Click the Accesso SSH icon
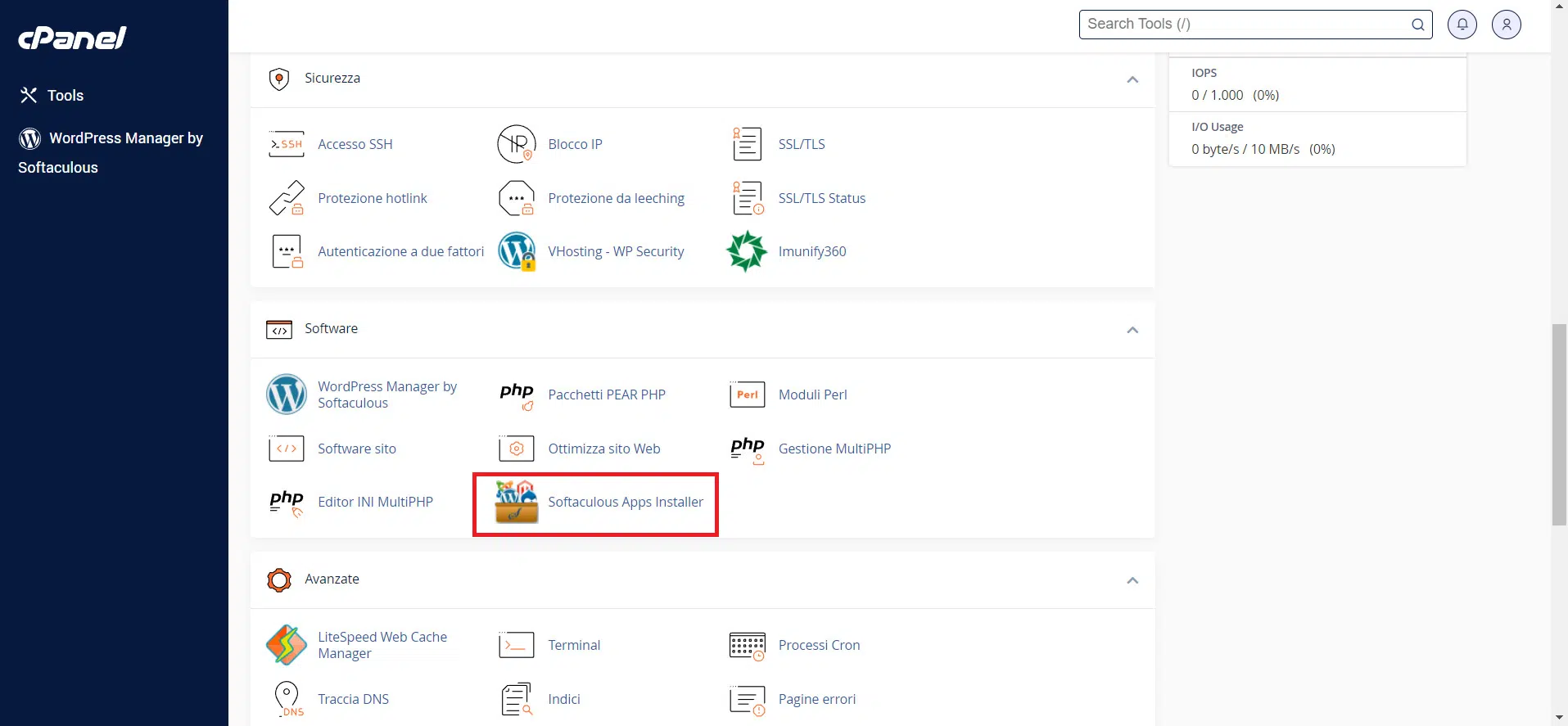Viewport: 1568px width, 726px height. tap(287, 144)
